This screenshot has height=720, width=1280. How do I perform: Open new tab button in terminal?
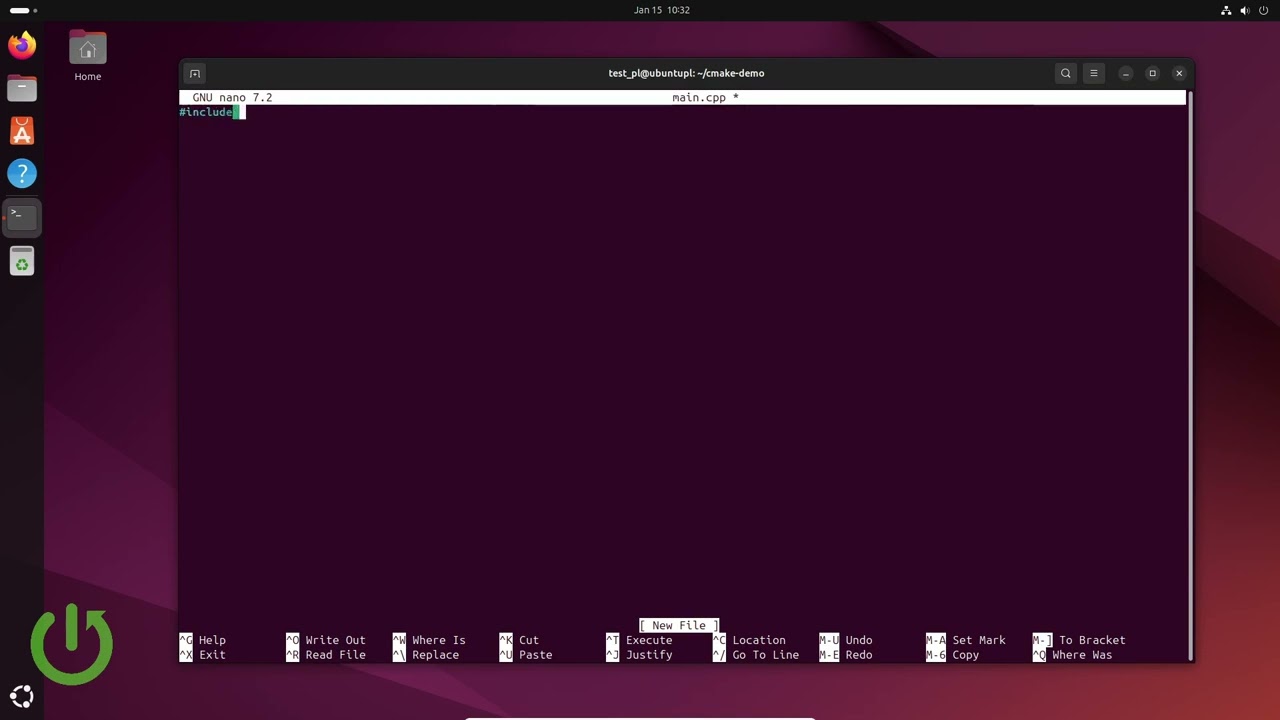click(x=195, y=73)
